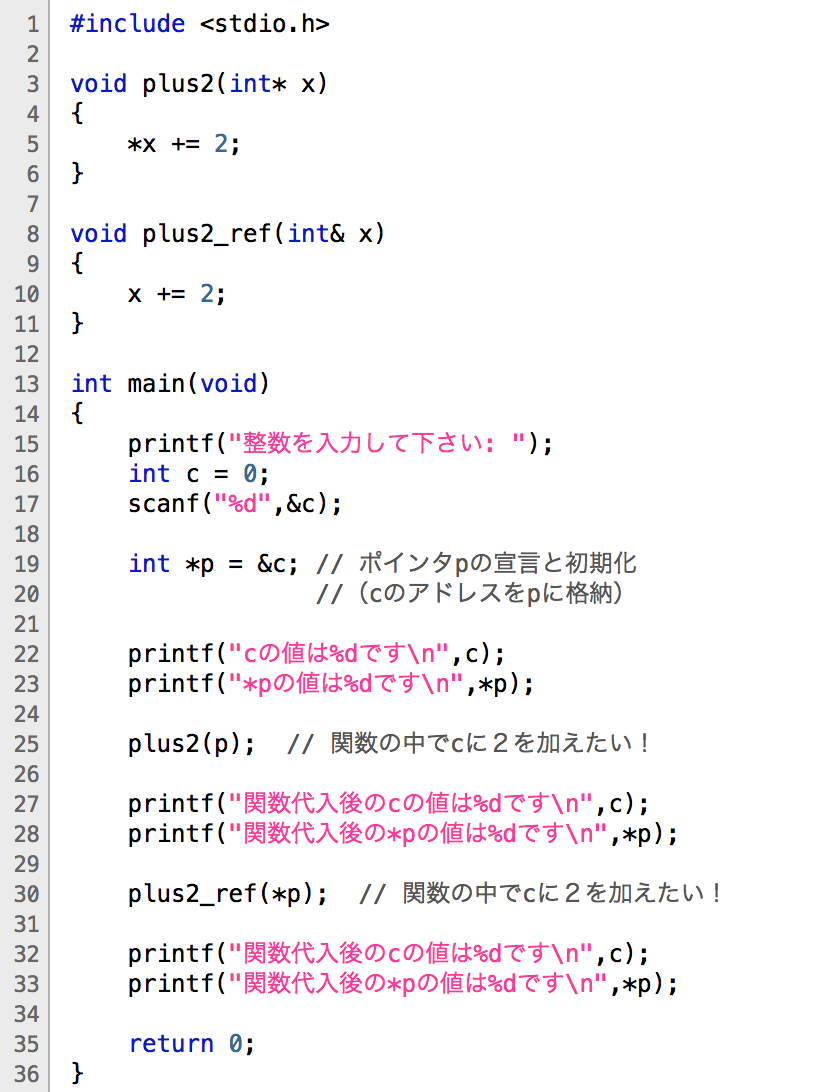Click the printf '整数を入力して下さい' line
Viewport: 816px width, 1092px height.
point(340,444)
